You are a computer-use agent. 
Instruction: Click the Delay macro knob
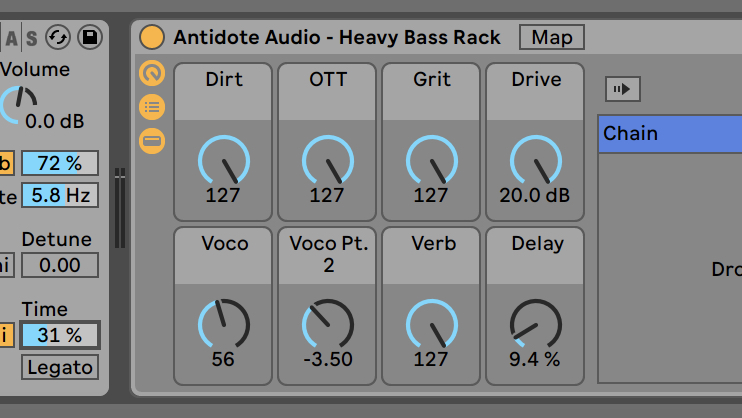[x=535, y=325]
